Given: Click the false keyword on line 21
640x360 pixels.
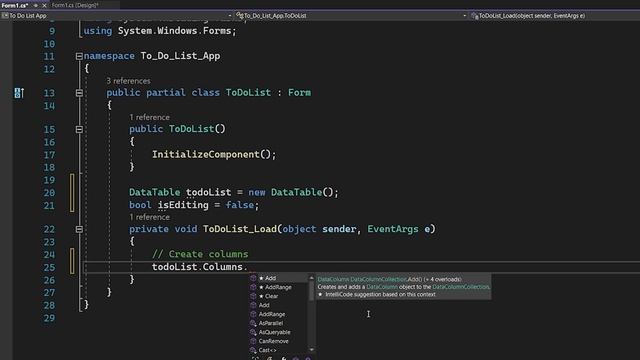Looking at the screenshot, I should pyautogui.click(x=240, y=205).
